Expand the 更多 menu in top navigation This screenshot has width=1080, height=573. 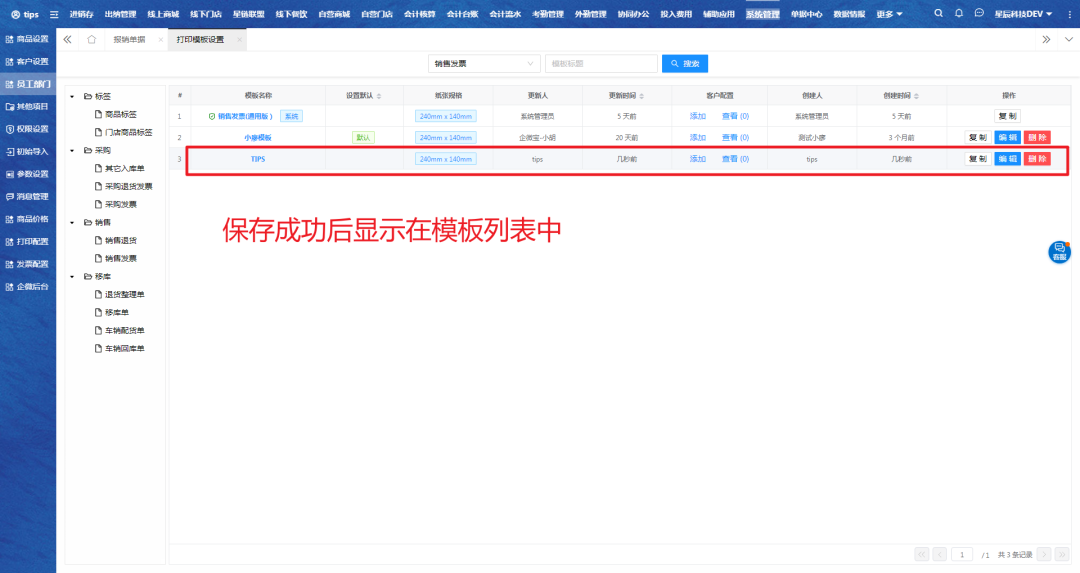(888, 14)
